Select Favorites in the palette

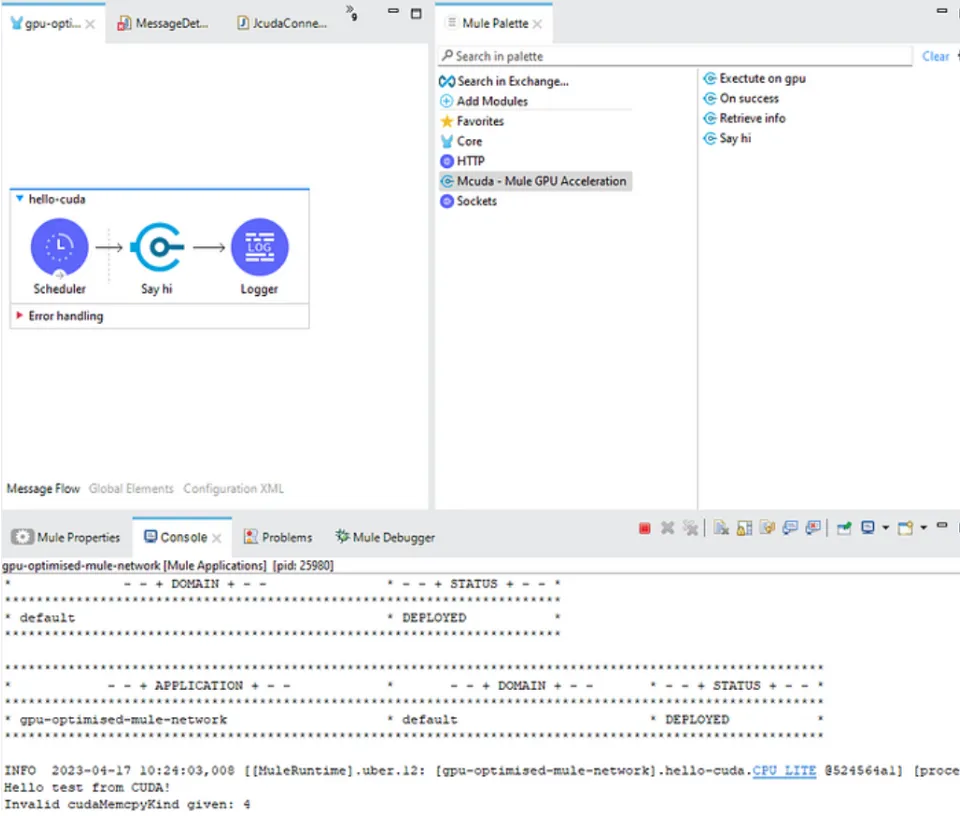click(472, 121)
